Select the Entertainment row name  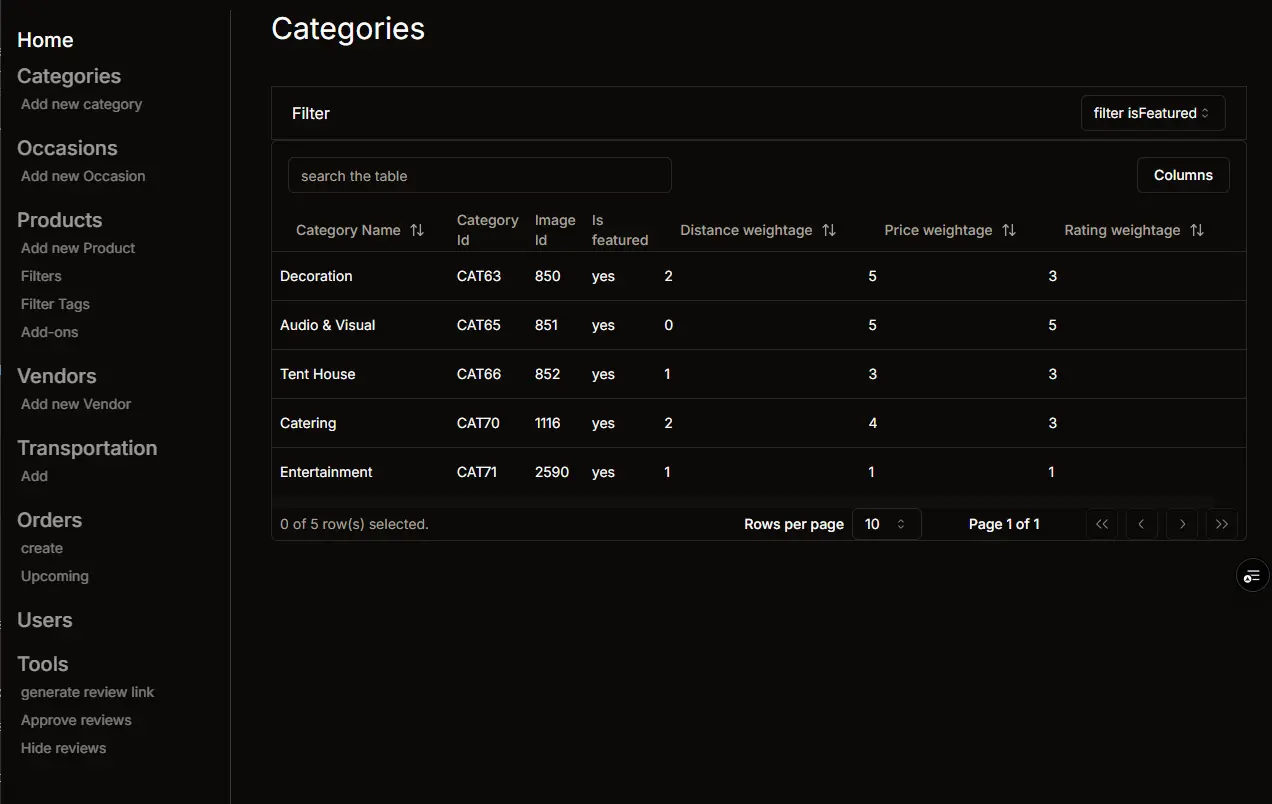pos(326,472)
